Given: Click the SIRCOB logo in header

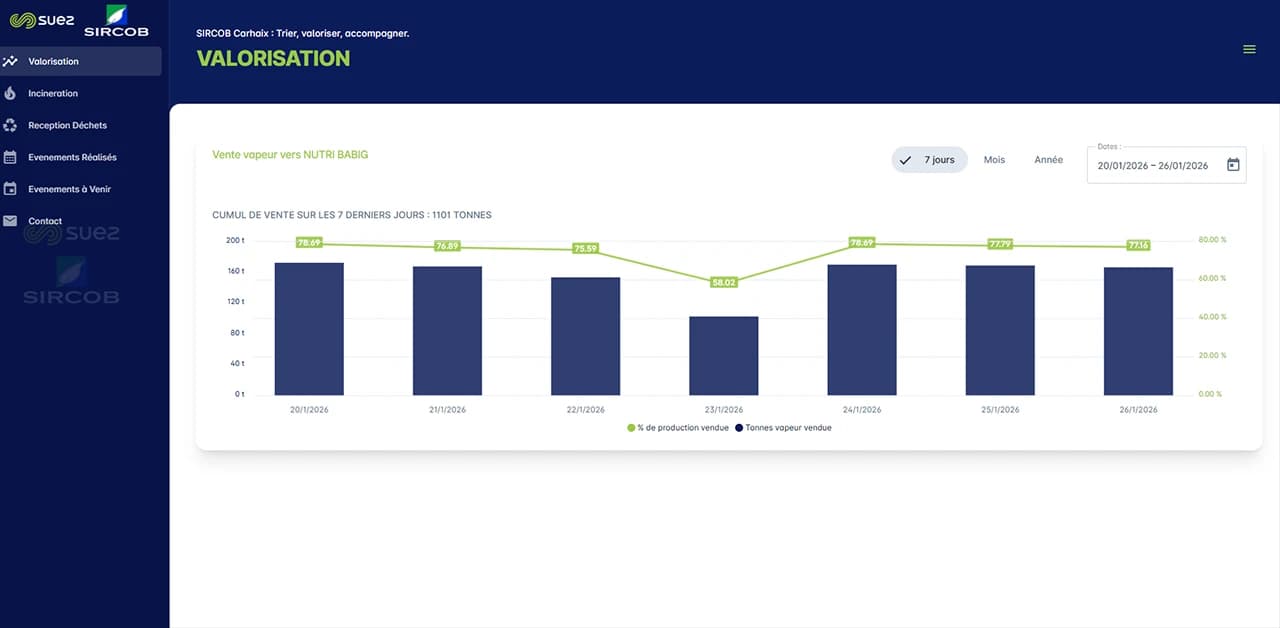Looking at the screenshot, I should pyautogui.click(x=116, y=21).
